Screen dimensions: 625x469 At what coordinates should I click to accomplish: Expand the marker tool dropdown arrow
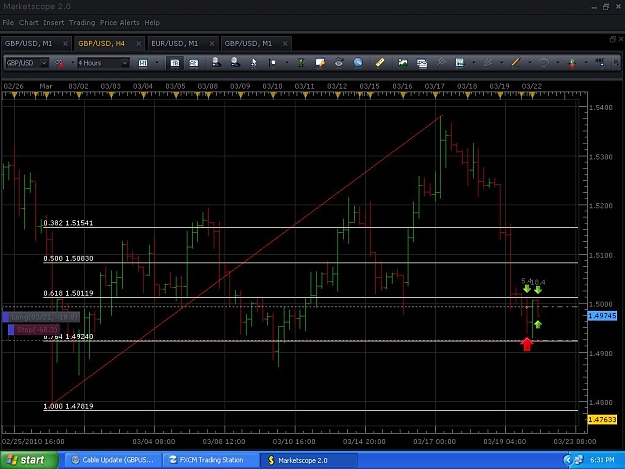click(287, 63)
